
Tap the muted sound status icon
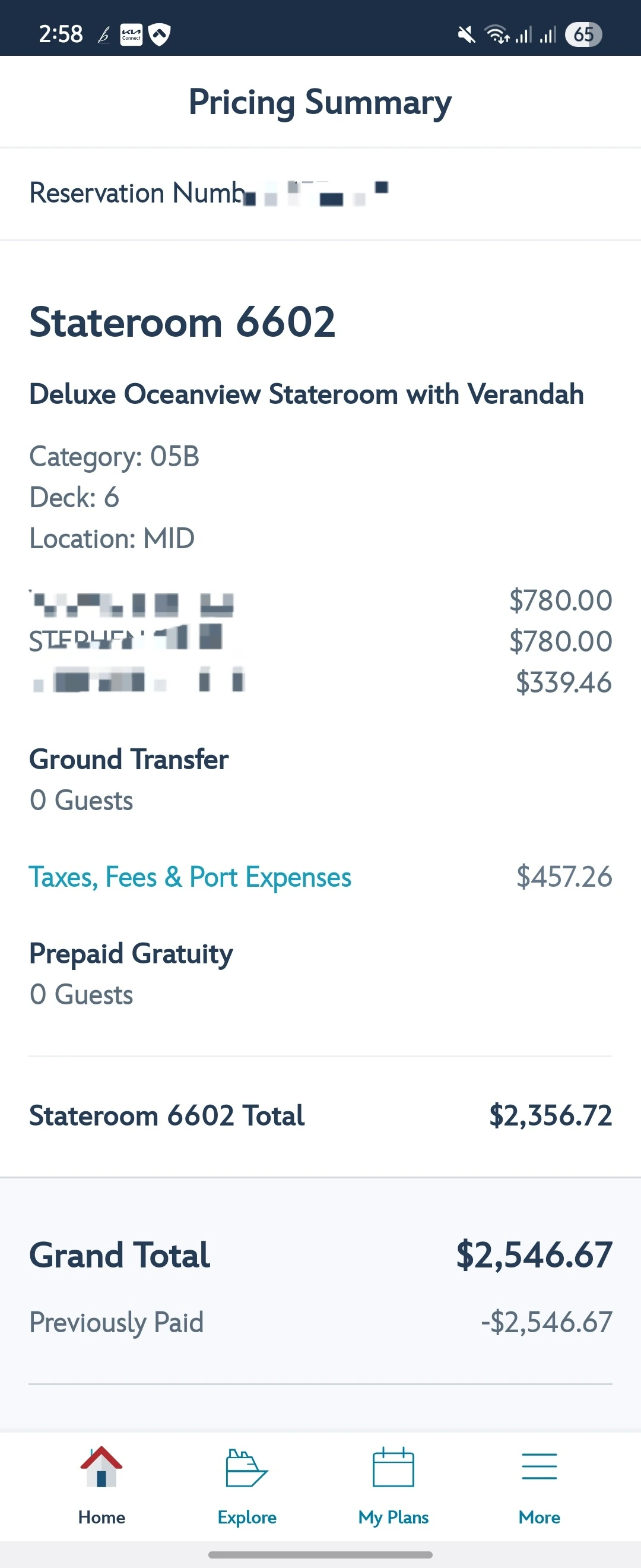(x=467, y=34)
